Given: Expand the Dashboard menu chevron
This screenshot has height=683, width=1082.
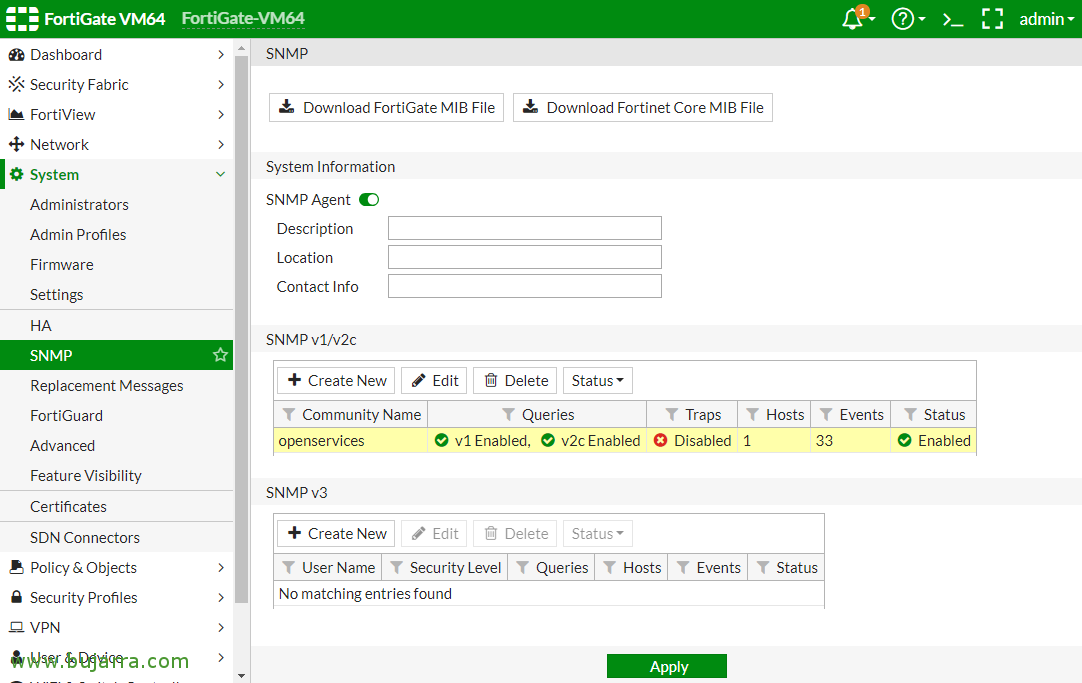Looking at the screenshot, I should pos(221,55).
